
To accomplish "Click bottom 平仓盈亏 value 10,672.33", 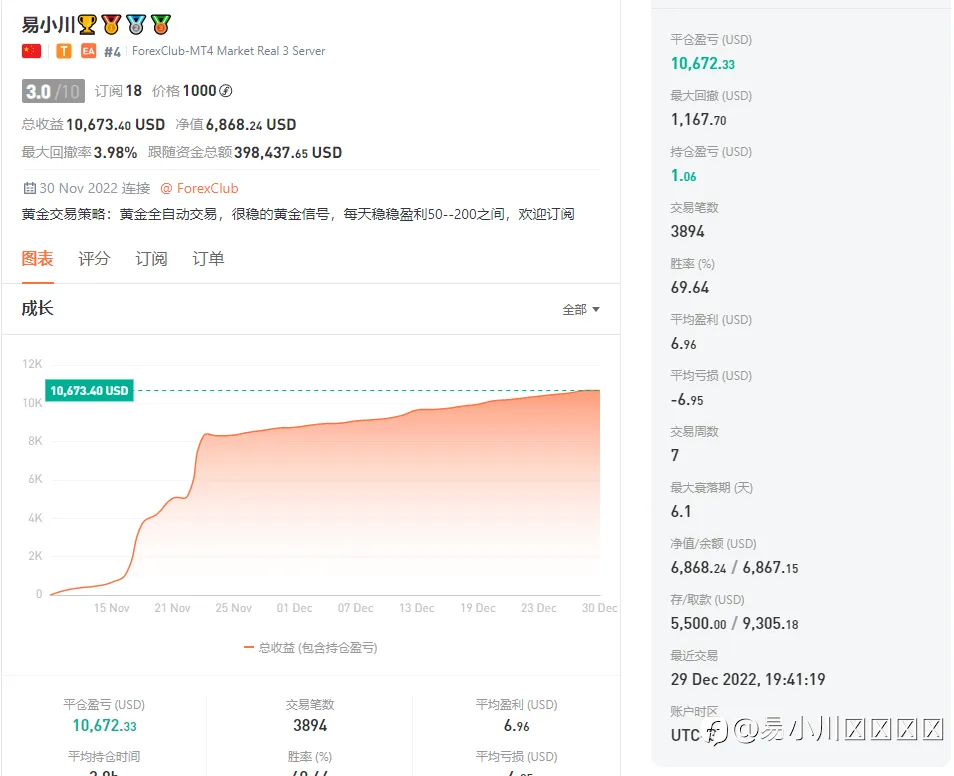I will coord(105,725).
